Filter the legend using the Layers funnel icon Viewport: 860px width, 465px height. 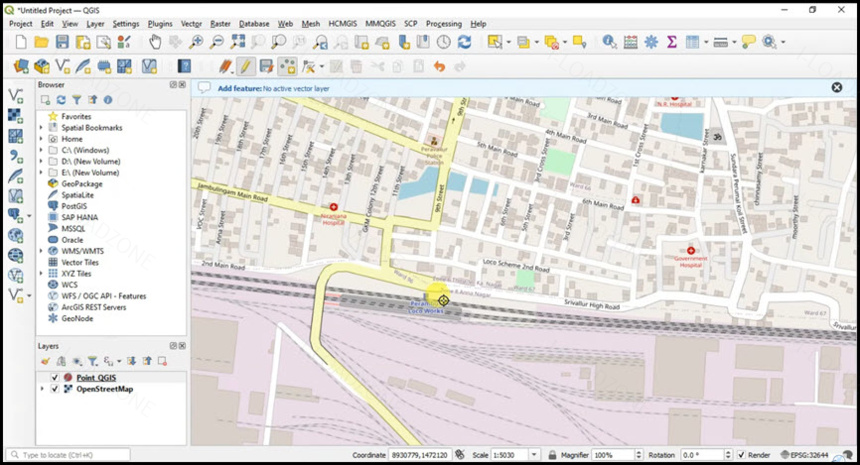[92, 361]
